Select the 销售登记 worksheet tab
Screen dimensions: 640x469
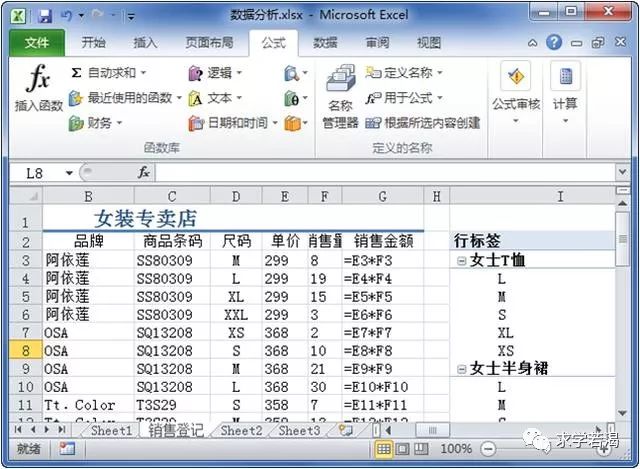click(176, 430)
